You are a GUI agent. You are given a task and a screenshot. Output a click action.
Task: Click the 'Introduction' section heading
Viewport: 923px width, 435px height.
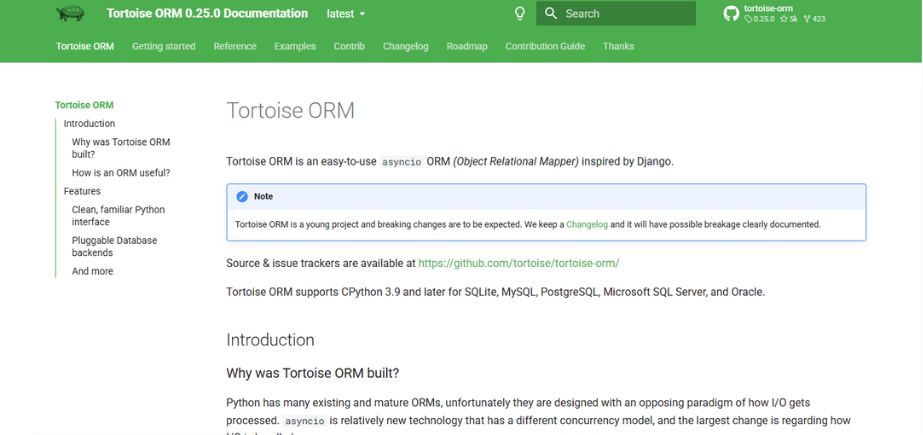270,340
